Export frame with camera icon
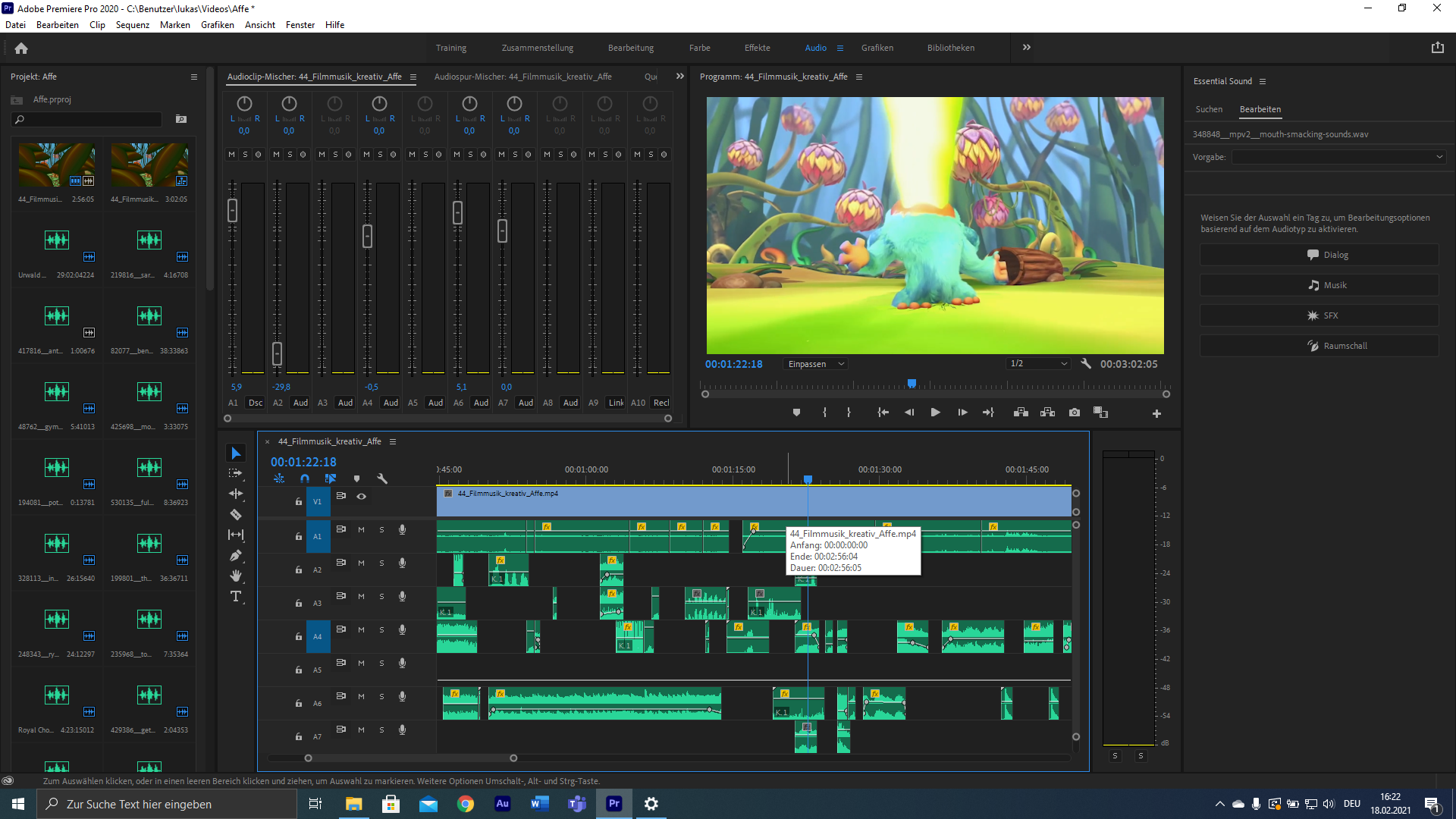This screenshot has width=1456, height=819. coord(1075,413)
